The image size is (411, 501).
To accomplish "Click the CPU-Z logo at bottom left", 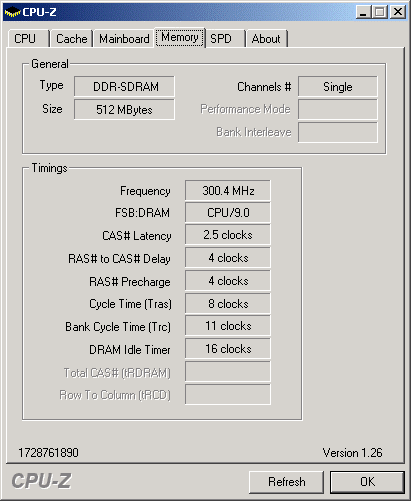I will tap(41, 481).
